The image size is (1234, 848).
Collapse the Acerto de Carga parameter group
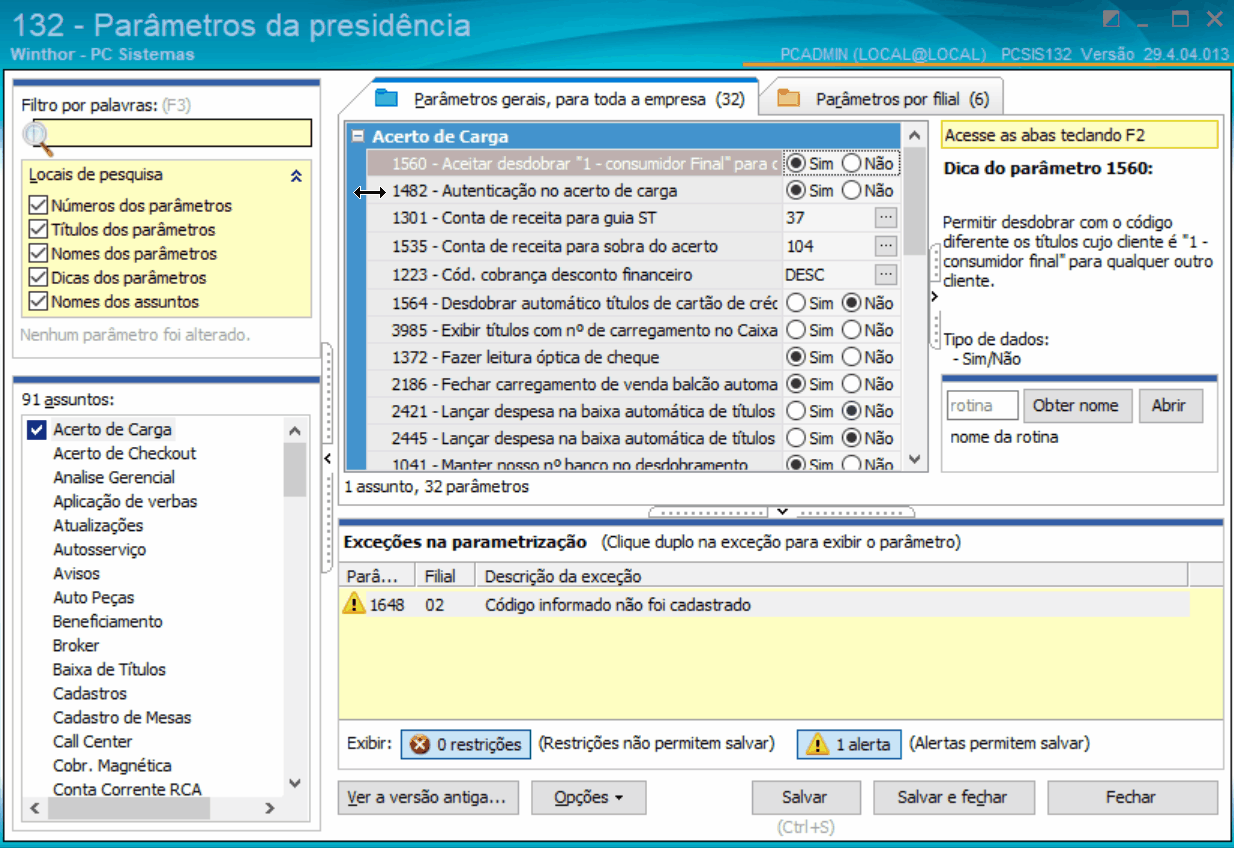358,137
